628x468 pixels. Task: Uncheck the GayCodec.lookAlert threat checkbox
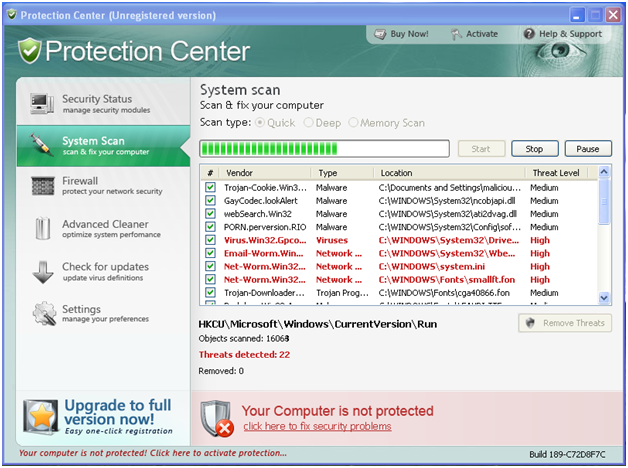pos(210,201)
